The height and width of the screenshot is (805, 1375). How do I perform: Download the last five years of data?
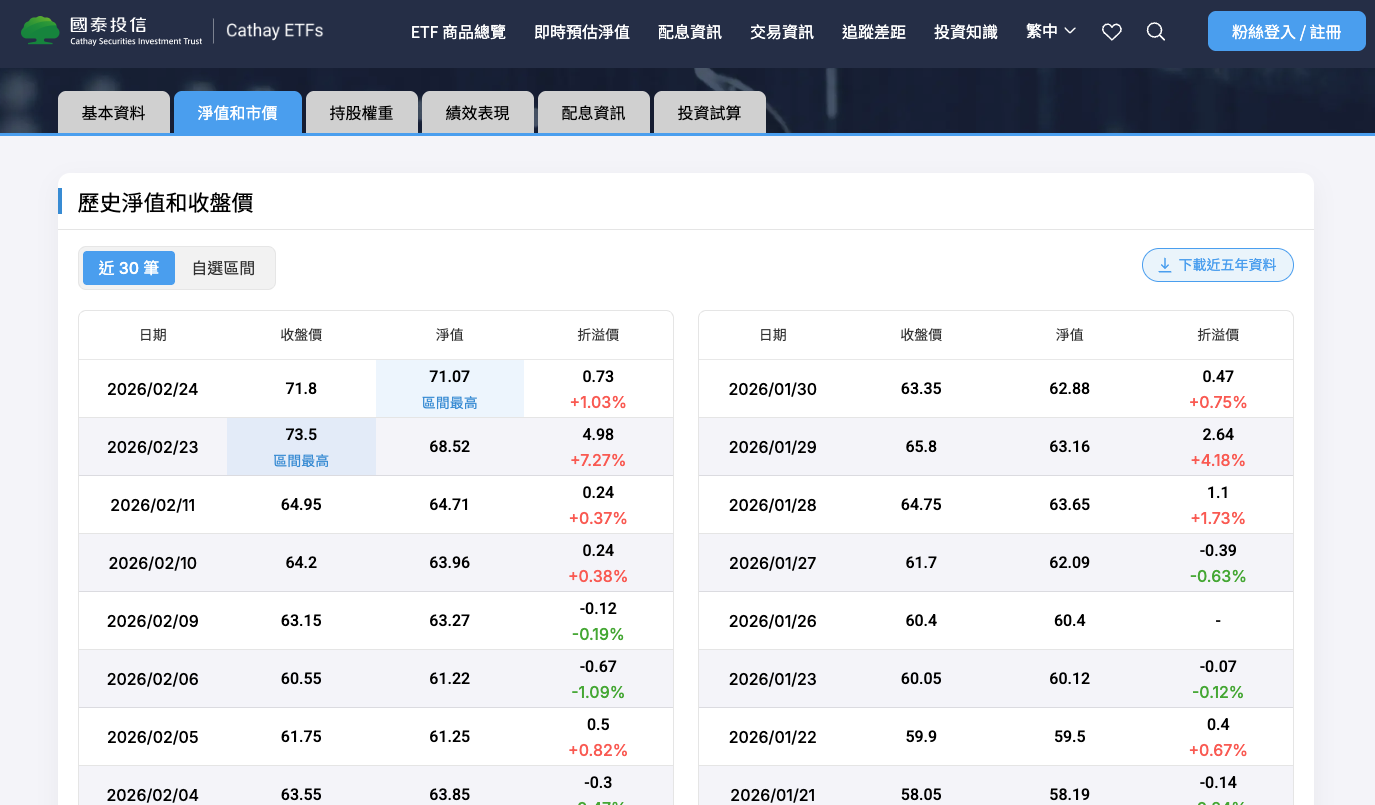[x=1217, y=265]
